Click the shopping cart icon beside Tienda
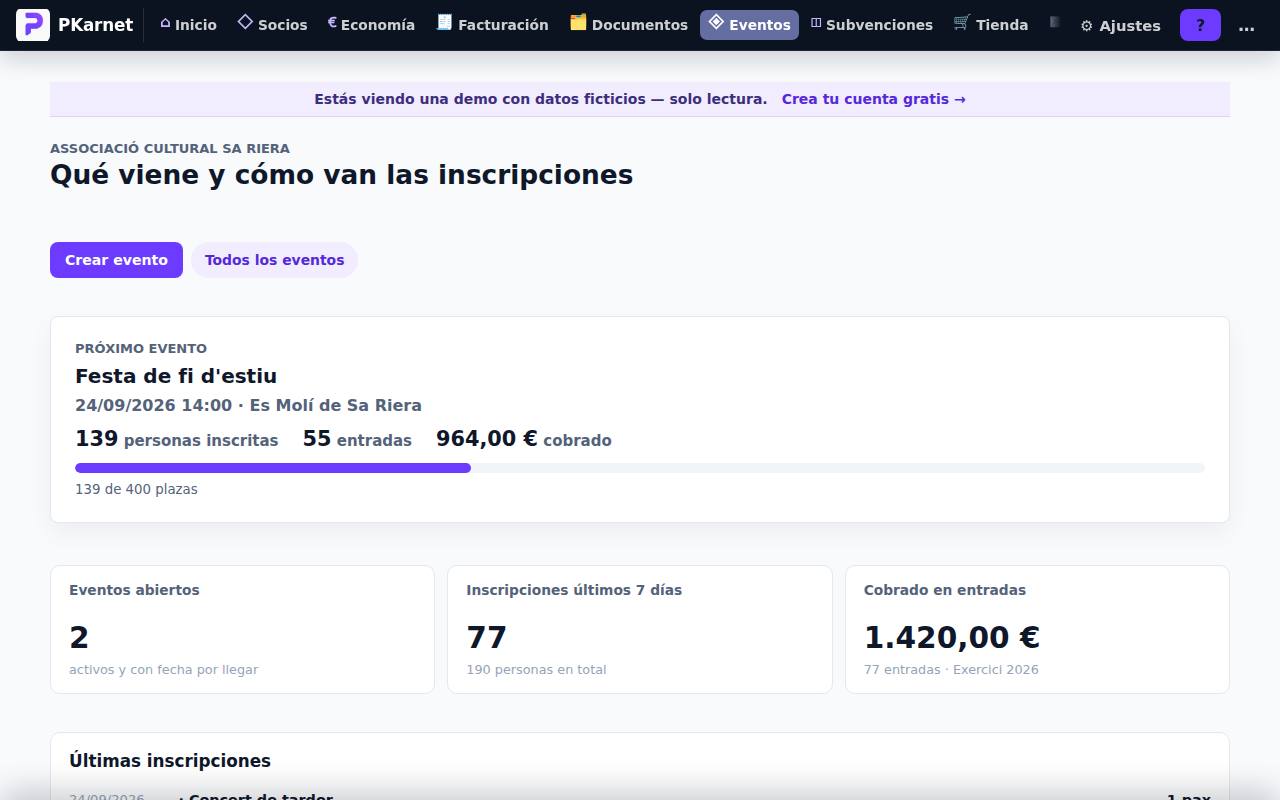Screen dimensions: 1280x800 pos(962,22)
